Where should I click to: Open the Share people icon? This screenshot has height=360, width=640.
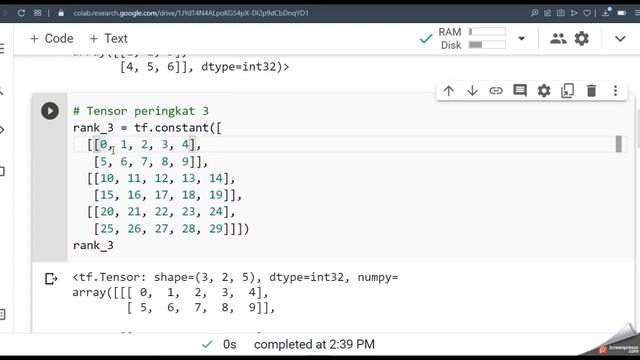(558, 38)
